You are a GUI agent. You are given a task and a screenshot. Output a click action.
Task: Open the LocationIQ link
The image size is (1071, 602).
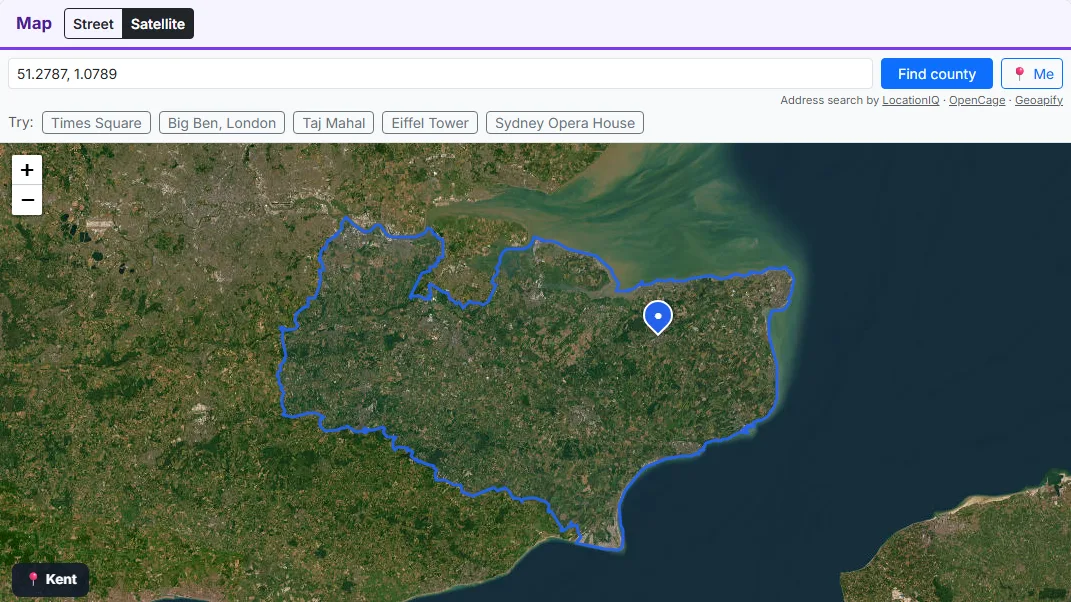pos(910,100)
